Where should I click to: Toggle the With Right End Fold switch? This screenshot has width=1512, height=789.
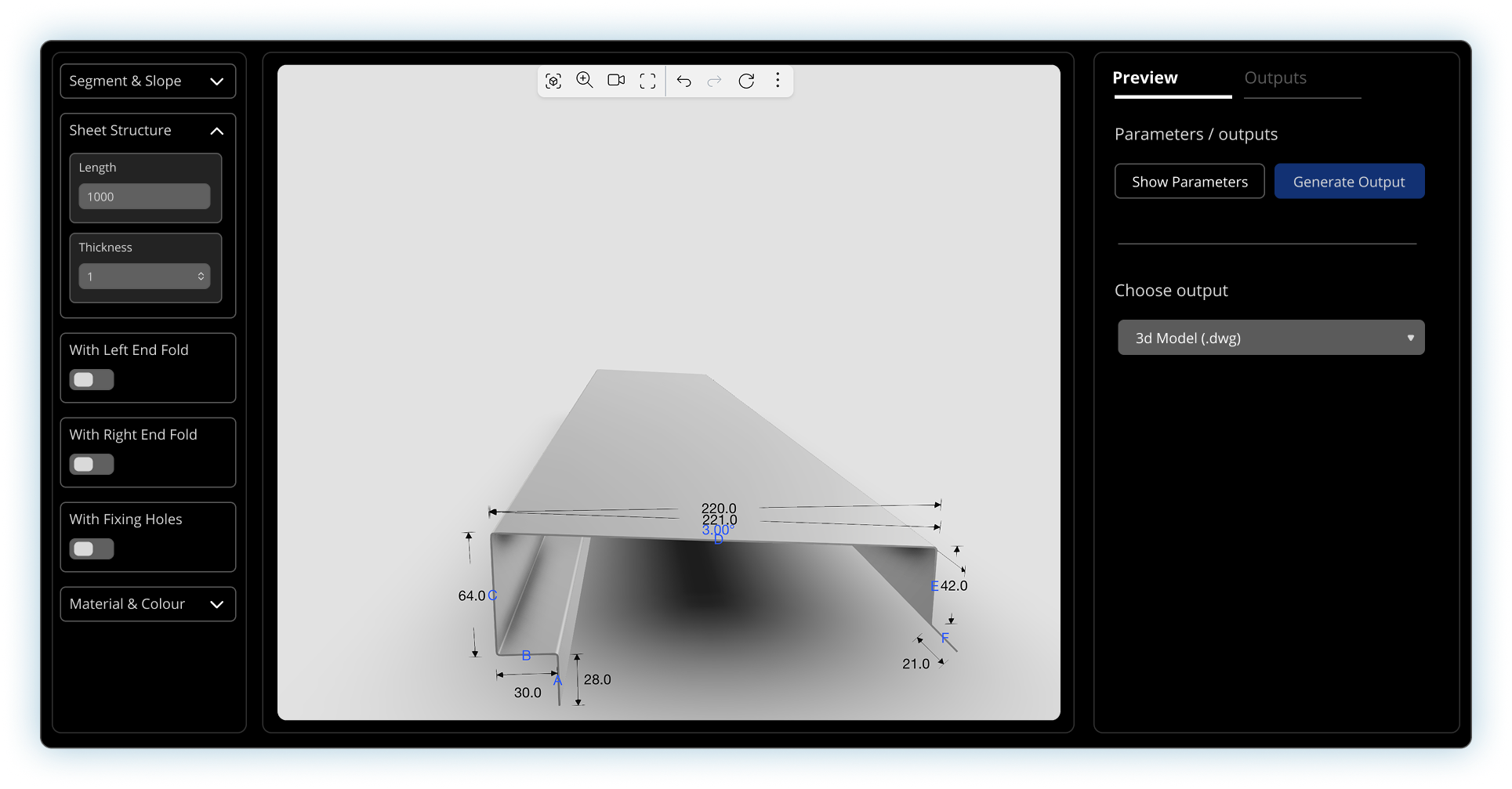(92, 465)
